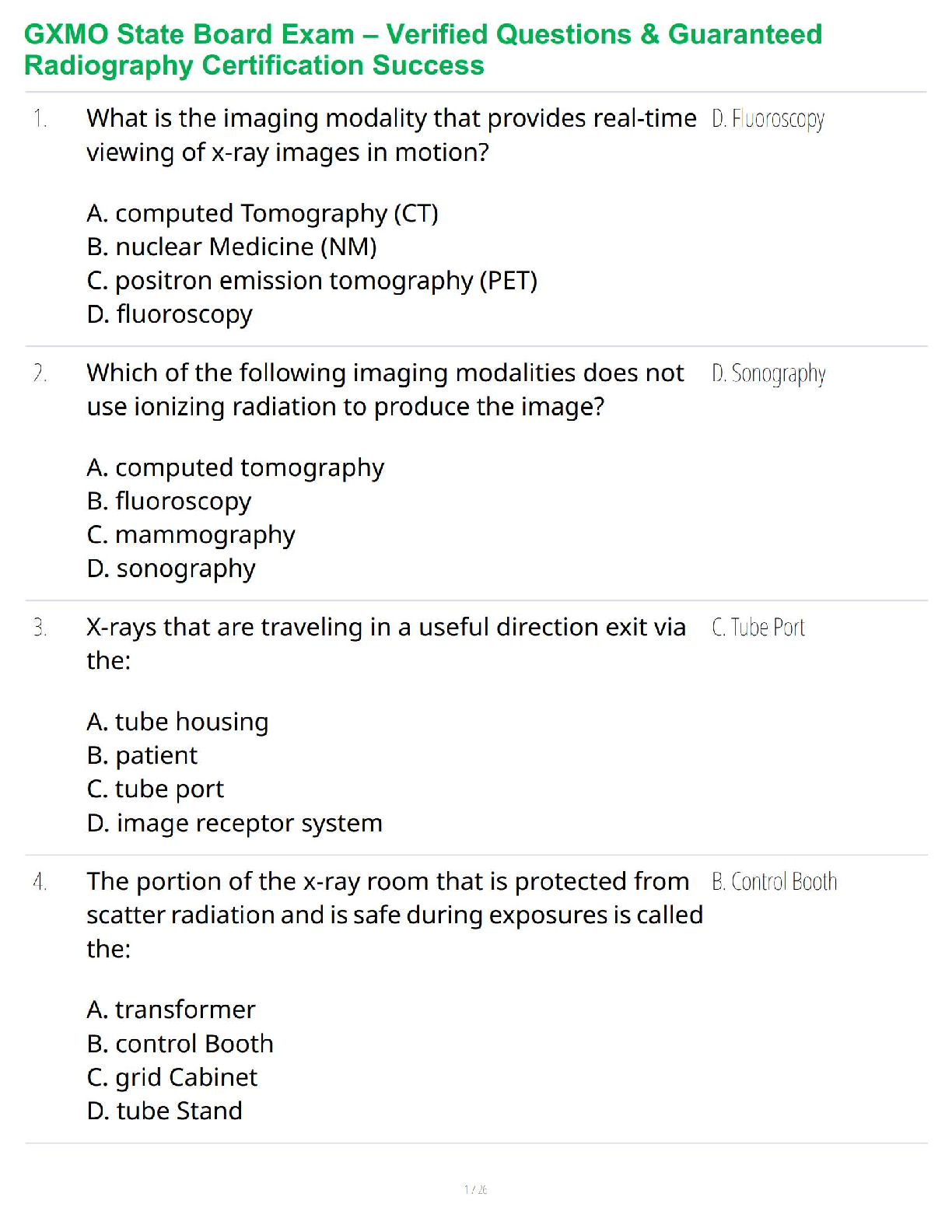Pick option D sonography in question 2
This screenshot has width=952, height=1232.
(x=171, y=569)
